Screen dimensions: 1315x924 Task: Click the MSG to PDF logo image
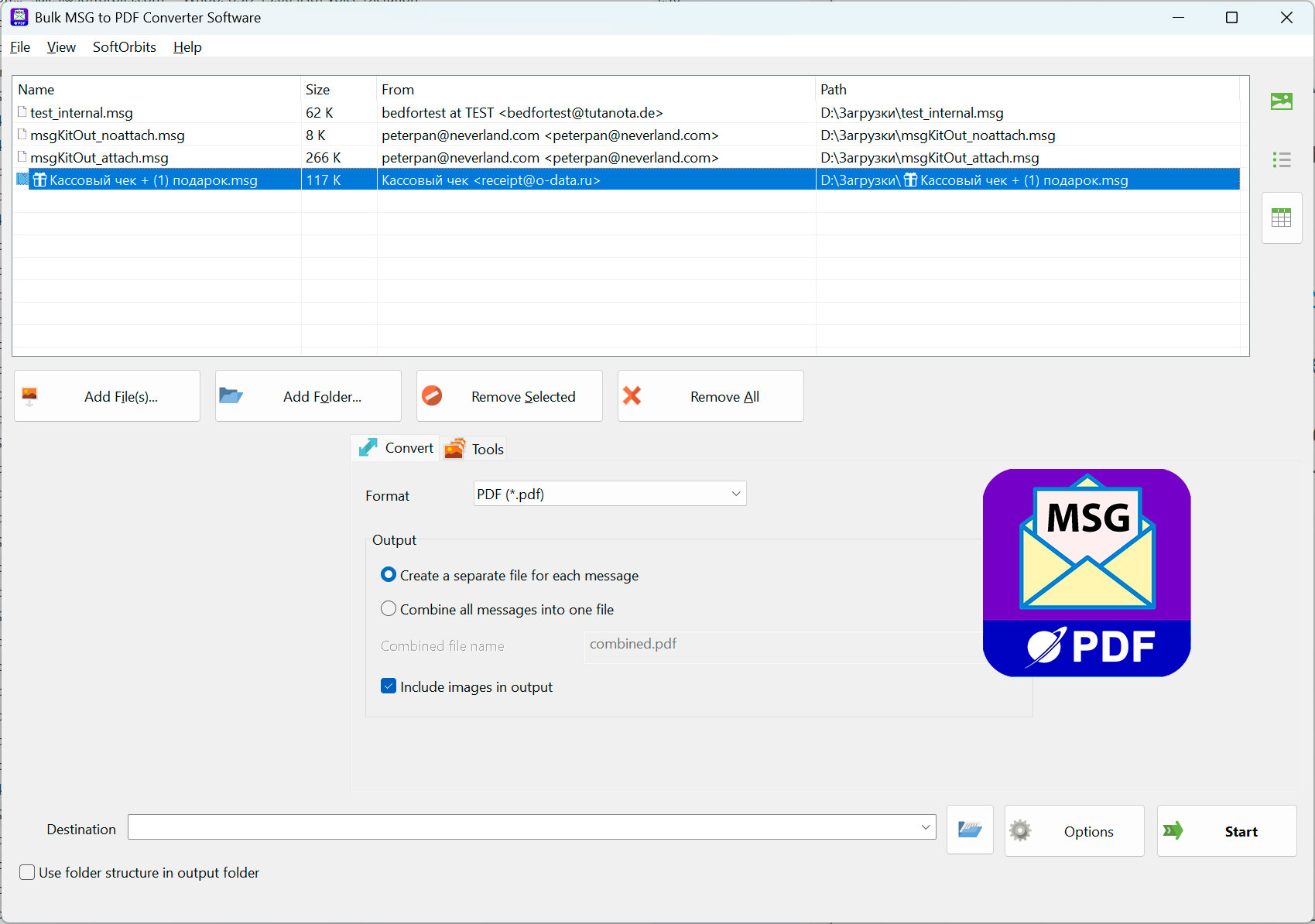click(1087, 573)
